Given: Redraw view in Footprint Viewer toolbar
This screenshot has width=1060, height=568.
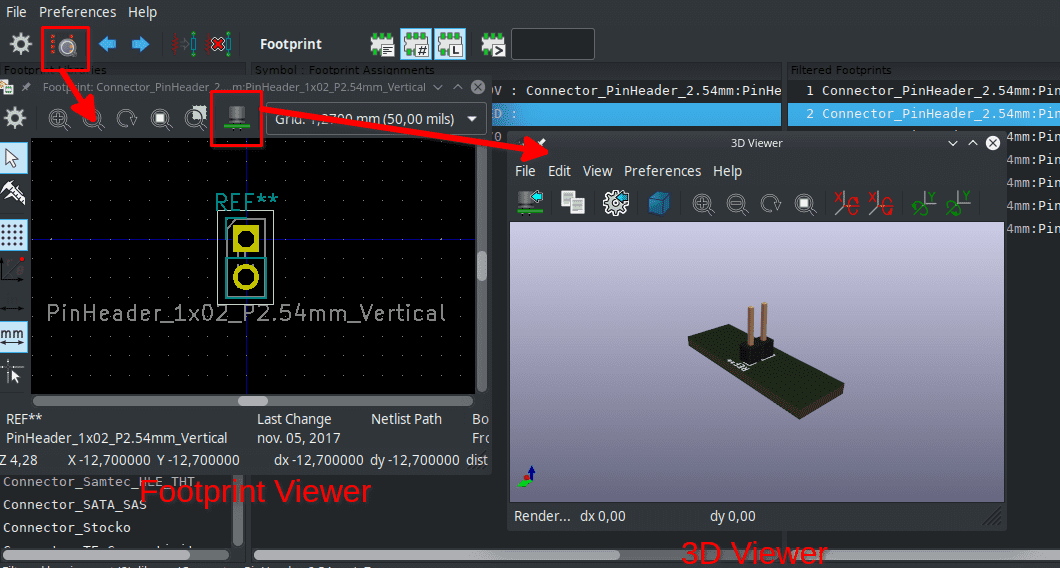Looking at the screenshot, I should coord(126,118).
